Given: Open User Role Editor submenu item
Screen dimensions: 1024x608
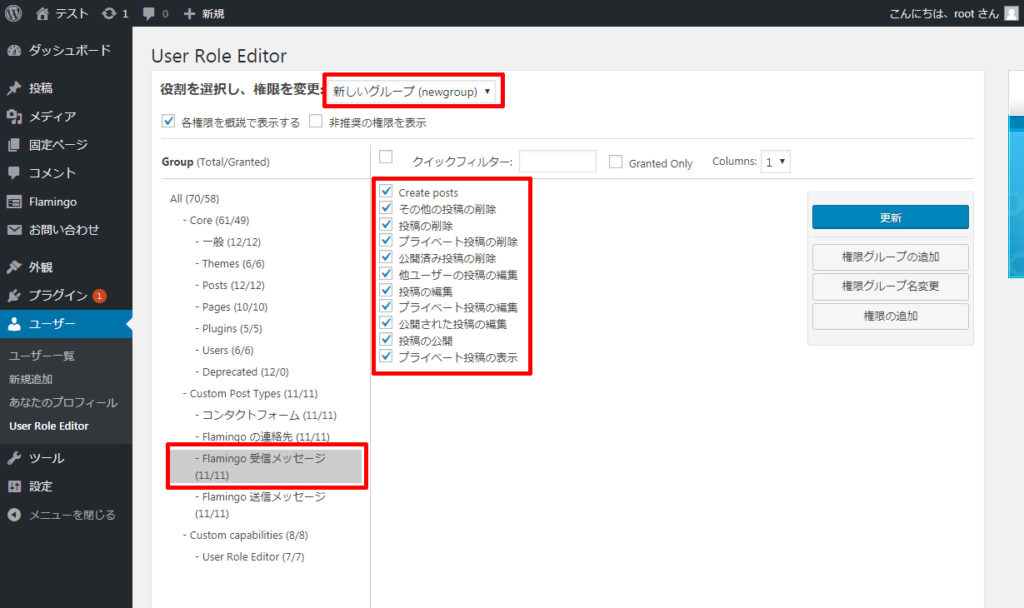Looking at the screenshot, I should (x=49, y=426).
